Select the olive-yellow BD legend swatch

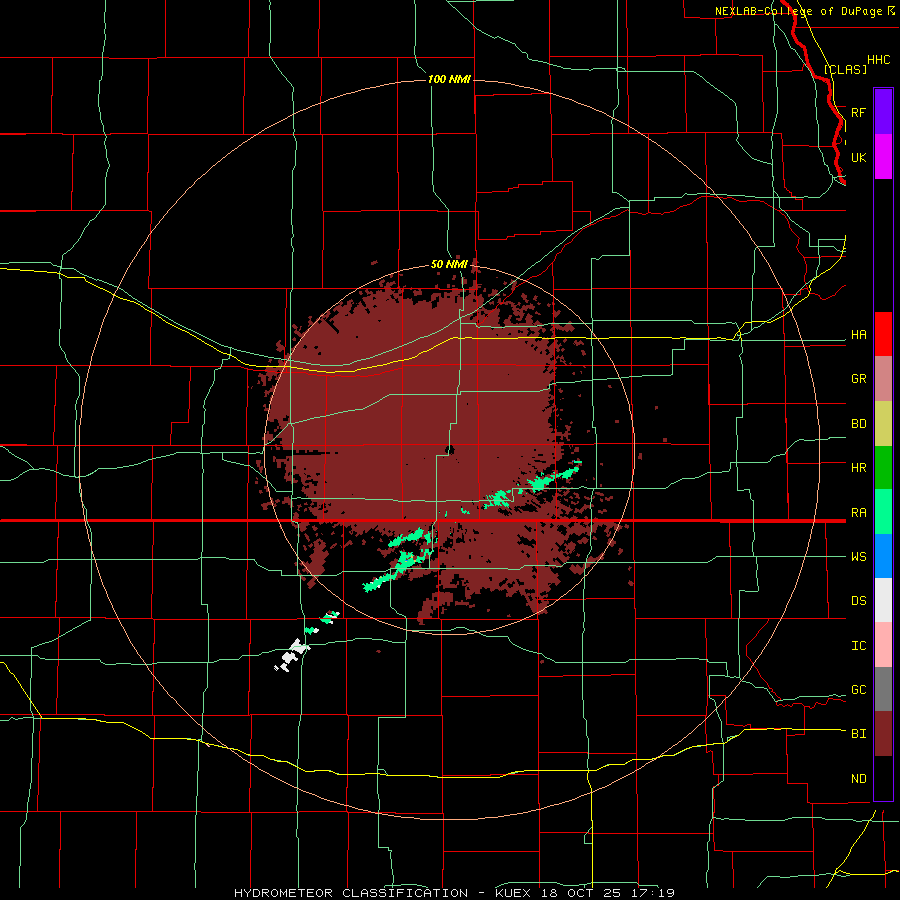point(883,424)
